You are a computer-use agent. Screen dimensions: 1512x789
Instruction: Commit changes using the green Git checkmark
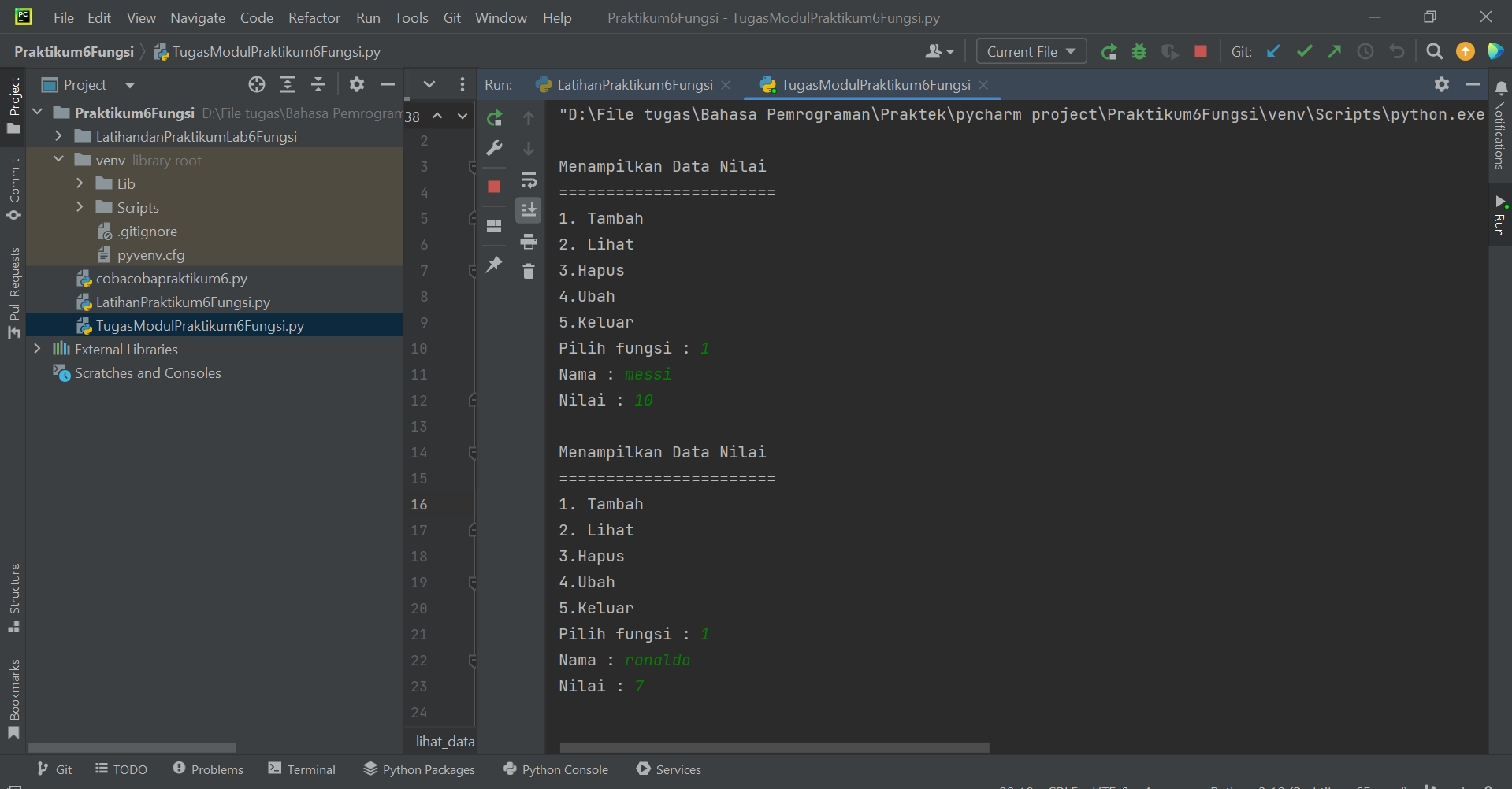pos(1304,51)
